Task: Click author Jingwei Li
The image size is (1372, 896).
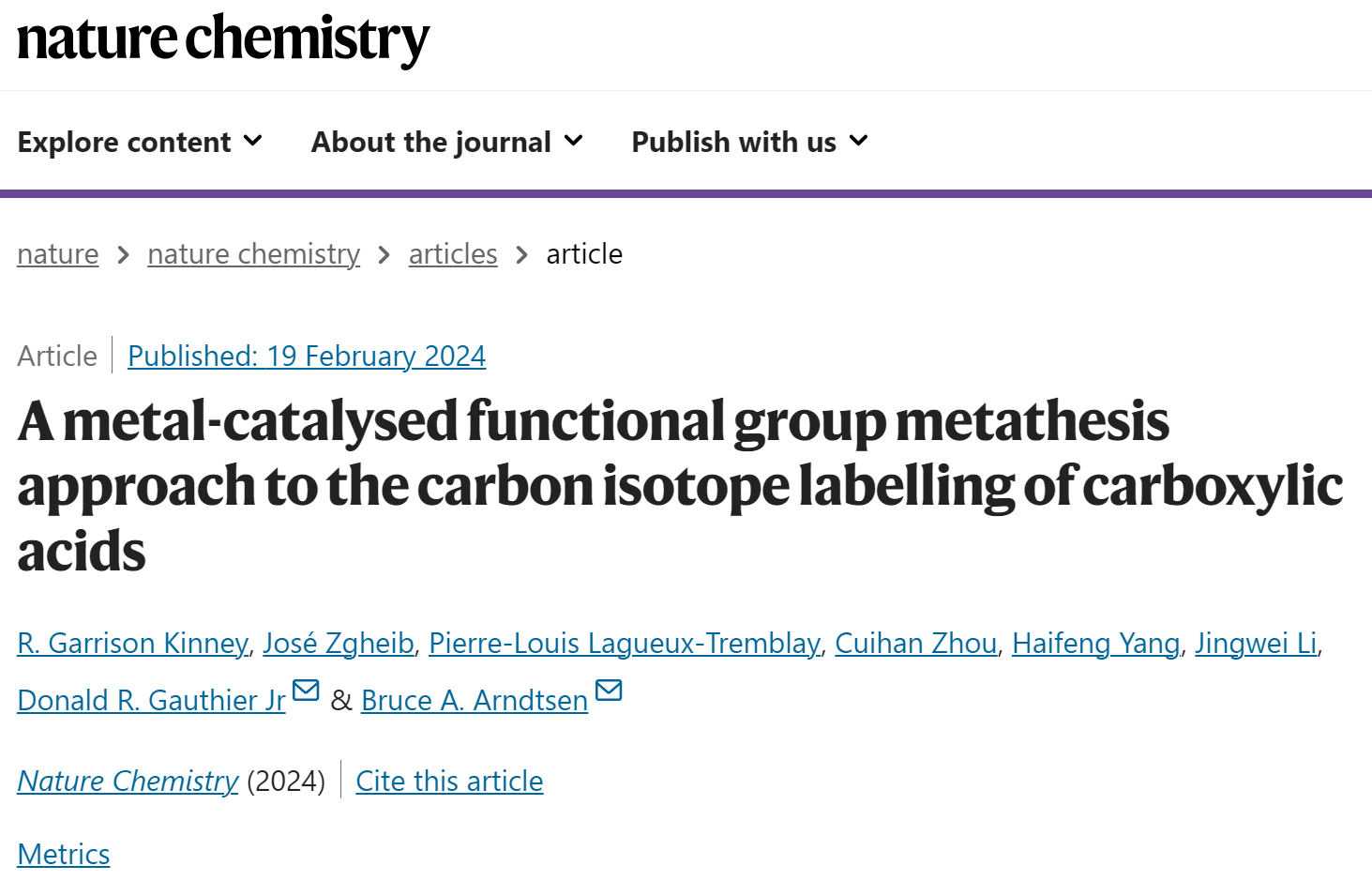Action: pyautogui.click(x=1256, y=644)
